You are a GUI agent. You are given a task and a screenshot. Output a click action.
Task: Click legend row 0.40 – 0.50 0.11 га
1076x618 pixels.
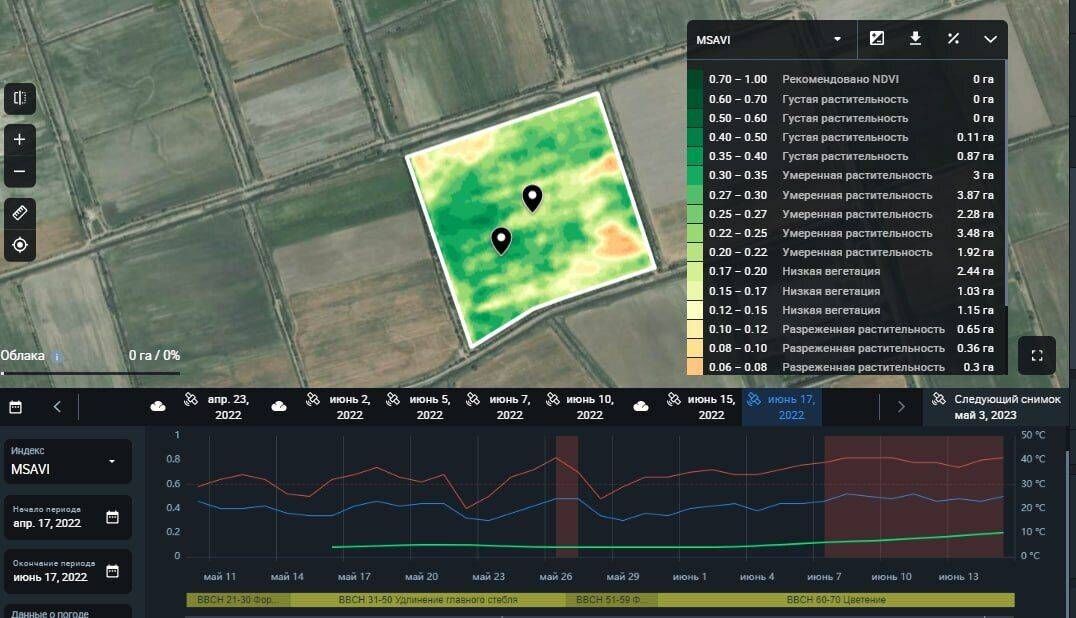(845, 136)
